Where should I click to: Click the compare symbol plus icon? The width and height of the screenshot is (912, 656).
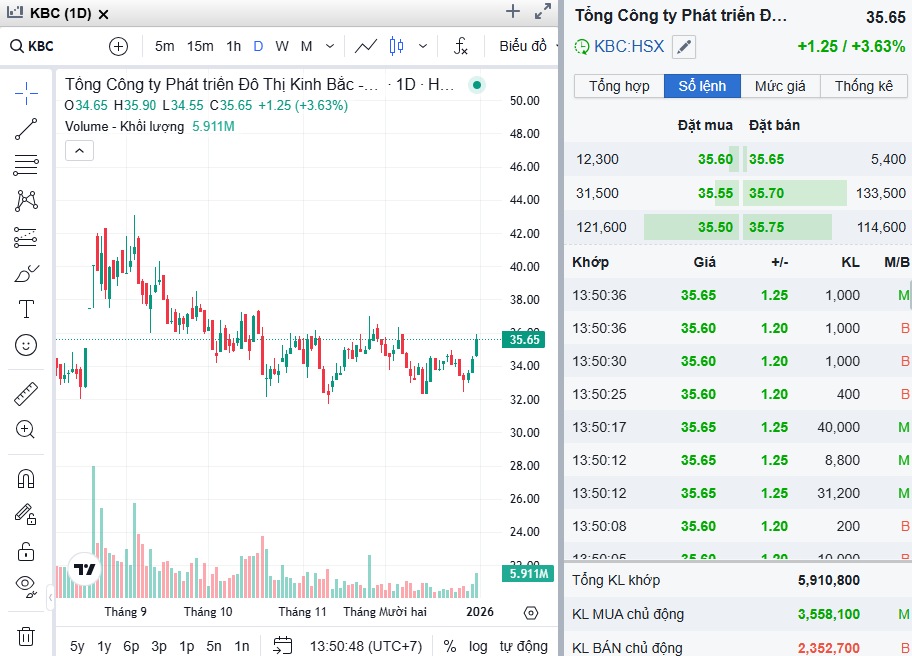[119, 46]
